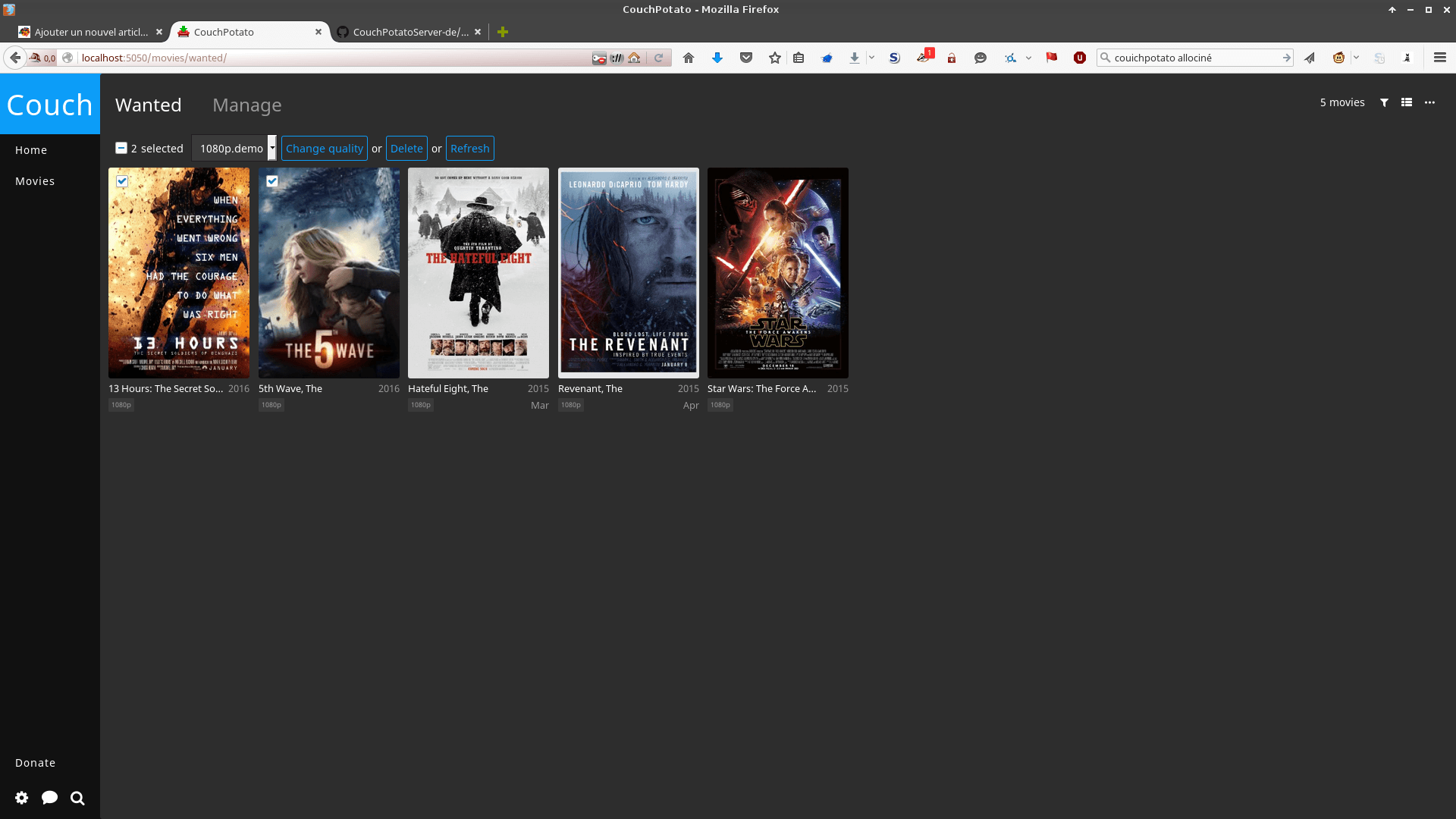The height and width of the screenshot is (819, 1456).
Task: Click the red flag extension icon
Action: point(1052,58)
